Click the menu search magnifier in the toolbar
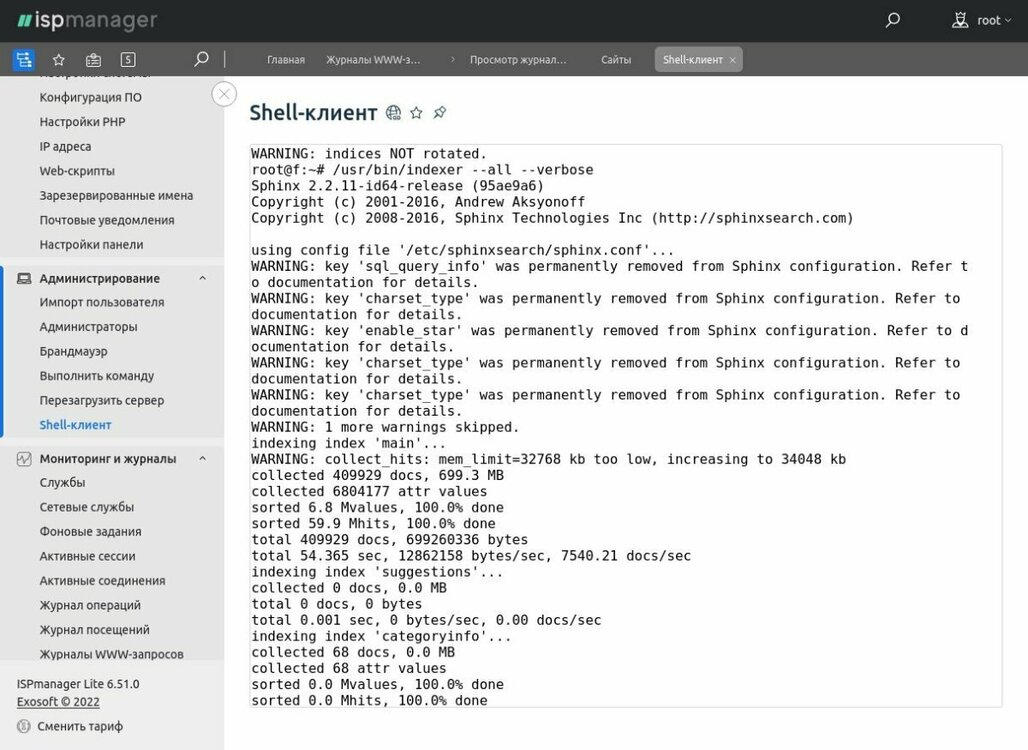This screenshot has height=750, width=1028. coord(201,60)
